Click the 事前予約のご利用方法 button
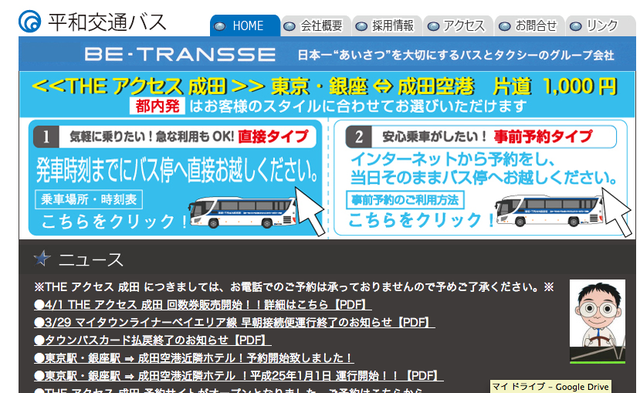This screenshot has height=393, width=640. click(405, 200)
